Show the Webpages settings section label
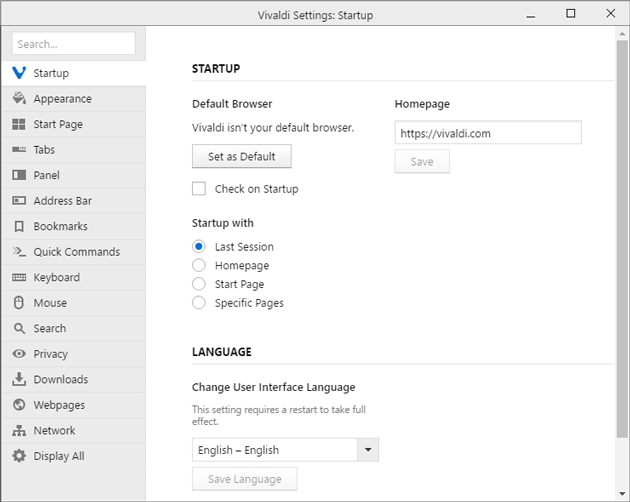The width and height of the screenshot is (630, 502). point(59,405)
